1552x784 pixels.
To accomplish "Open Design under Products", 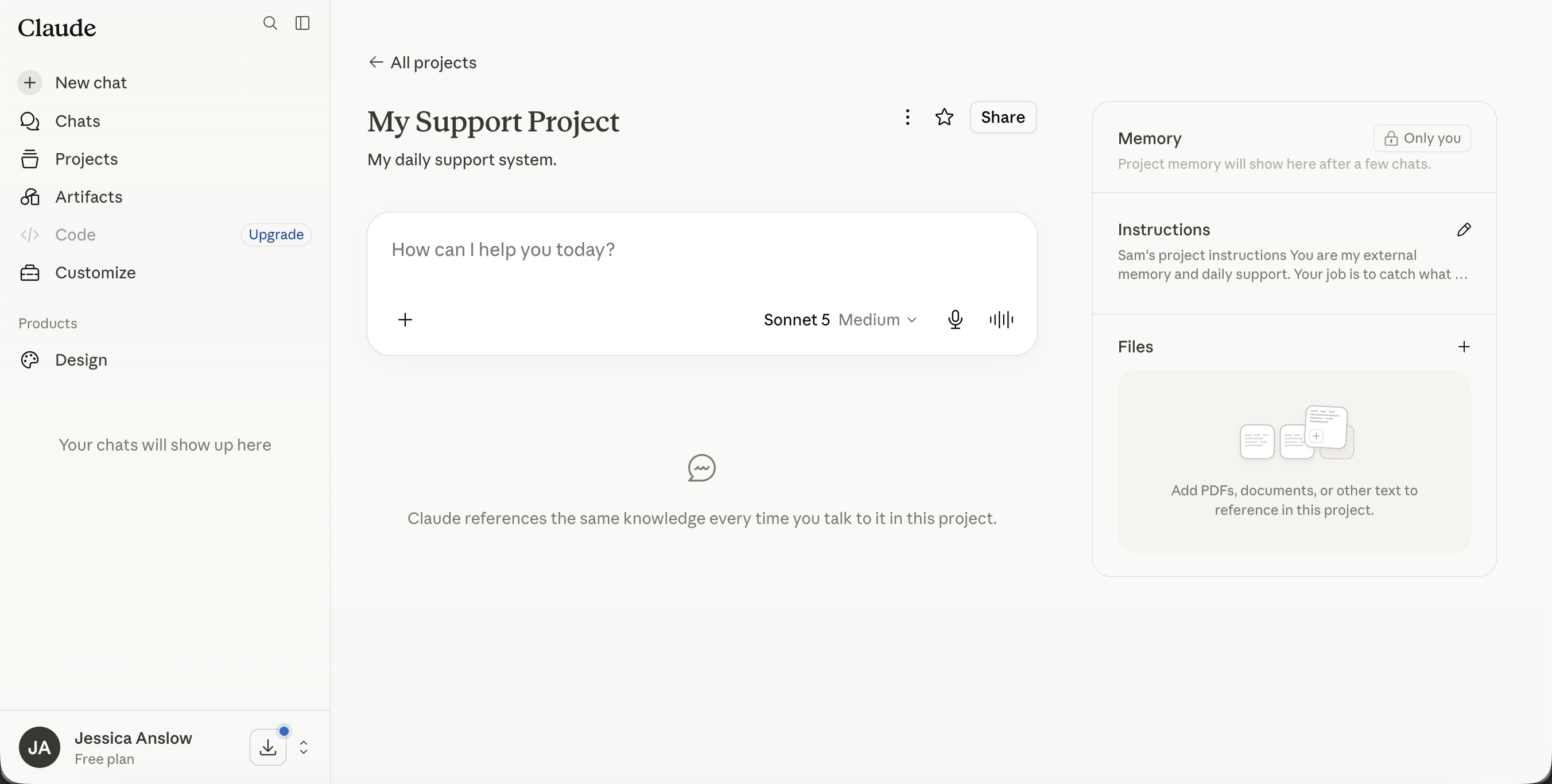I will click(x=81, y=360).
